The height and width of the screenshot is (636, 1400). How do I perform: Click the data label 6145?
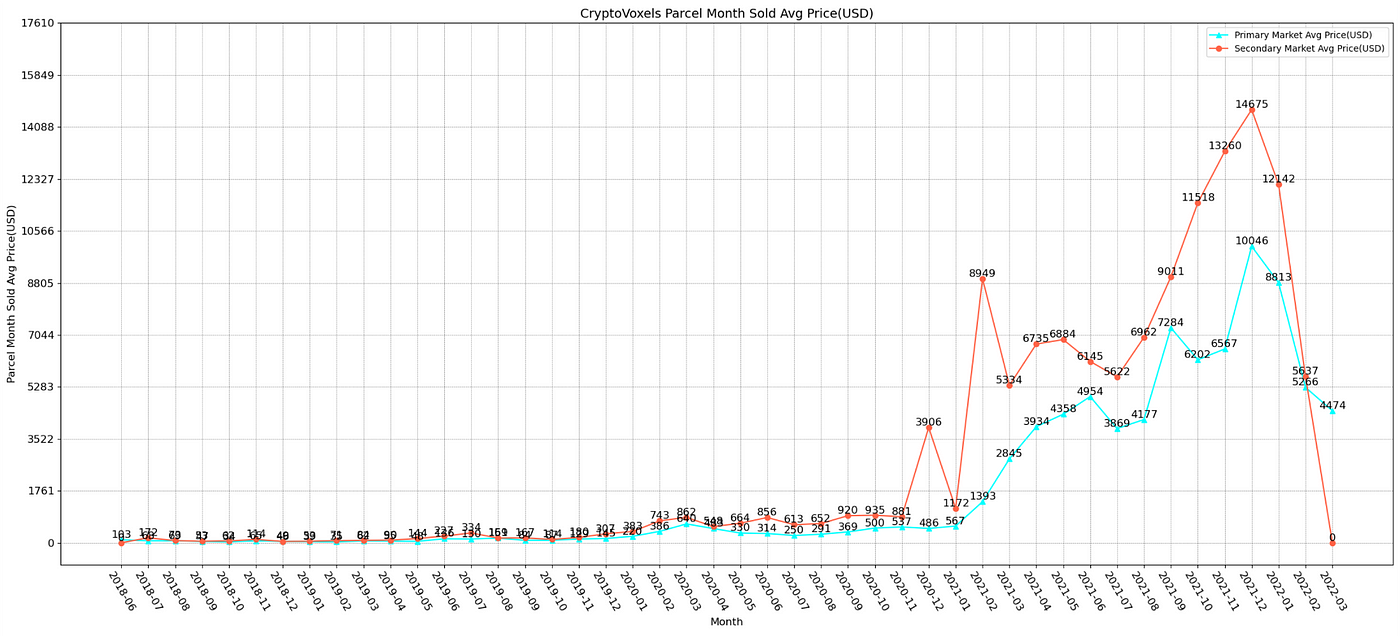pyautogui.click(x=1090, y=356)
